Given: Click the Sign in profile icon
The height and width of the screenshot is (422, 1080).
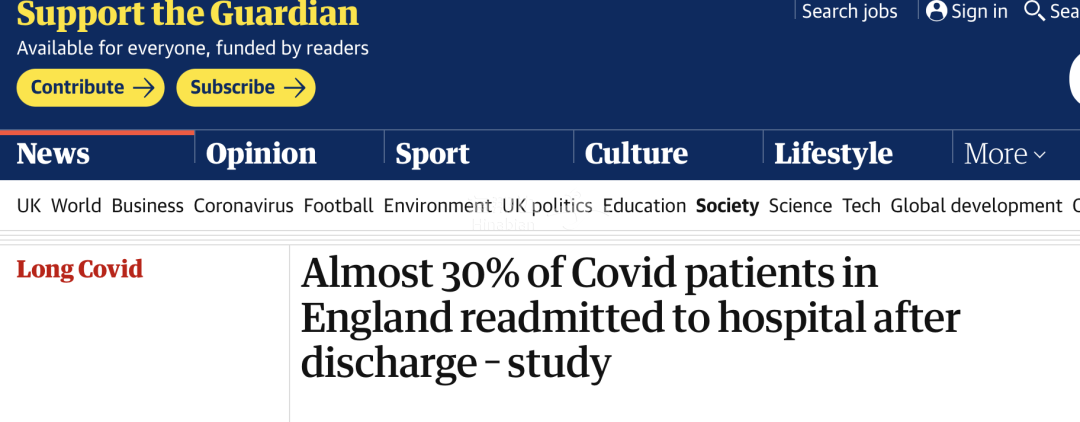Looking at the screenshot, I should [x=936, y=11].
